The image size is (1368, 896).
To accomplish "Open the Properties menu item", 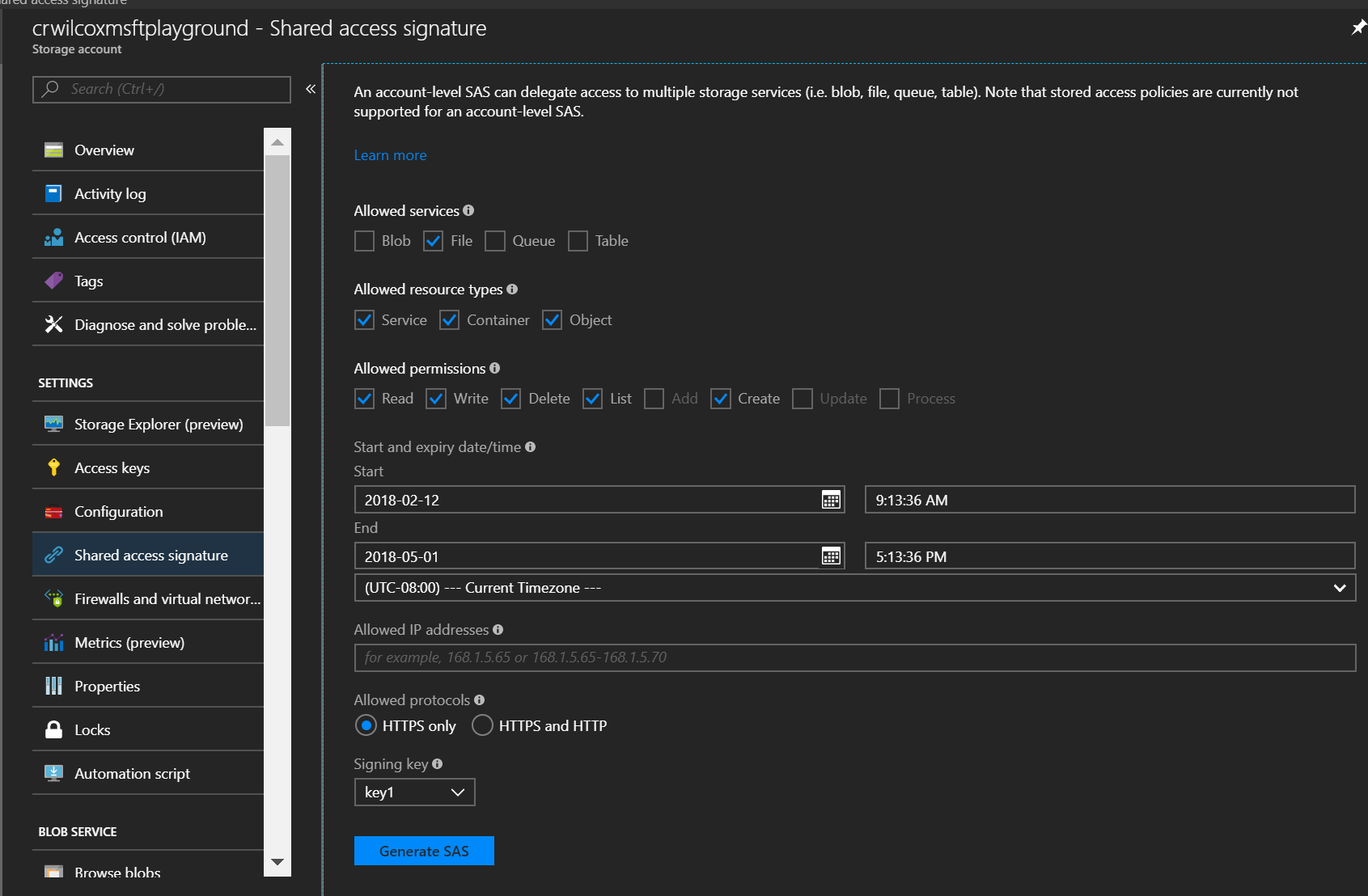I will (x=148, y=686).
